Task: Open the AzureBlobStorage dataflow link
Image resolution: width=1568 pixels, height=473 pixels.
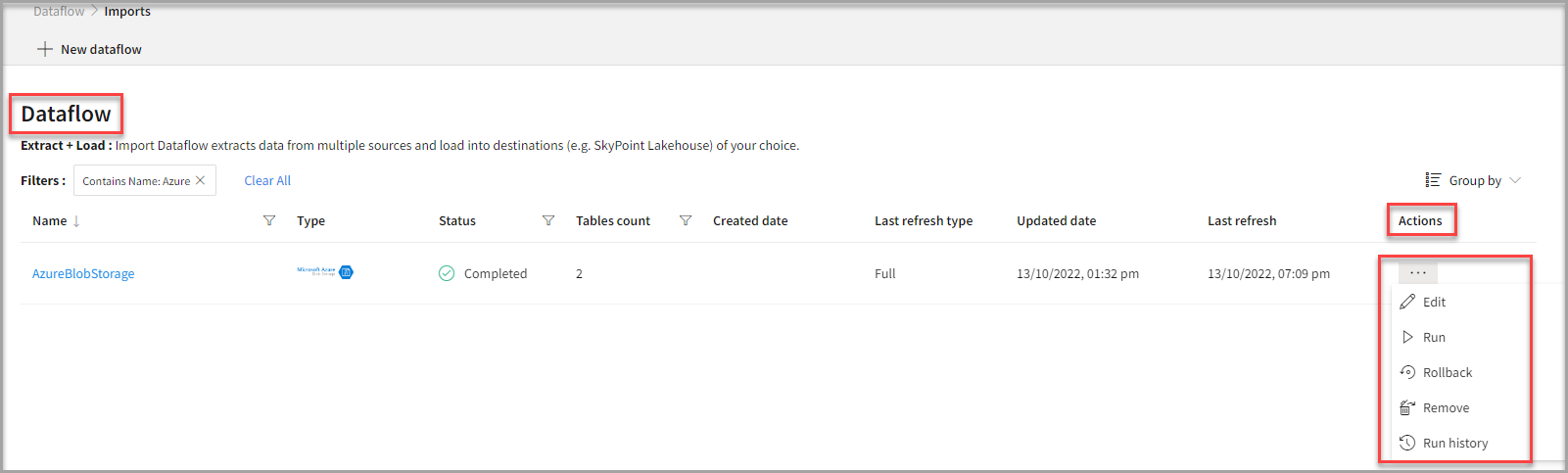Action: point(83,273)
